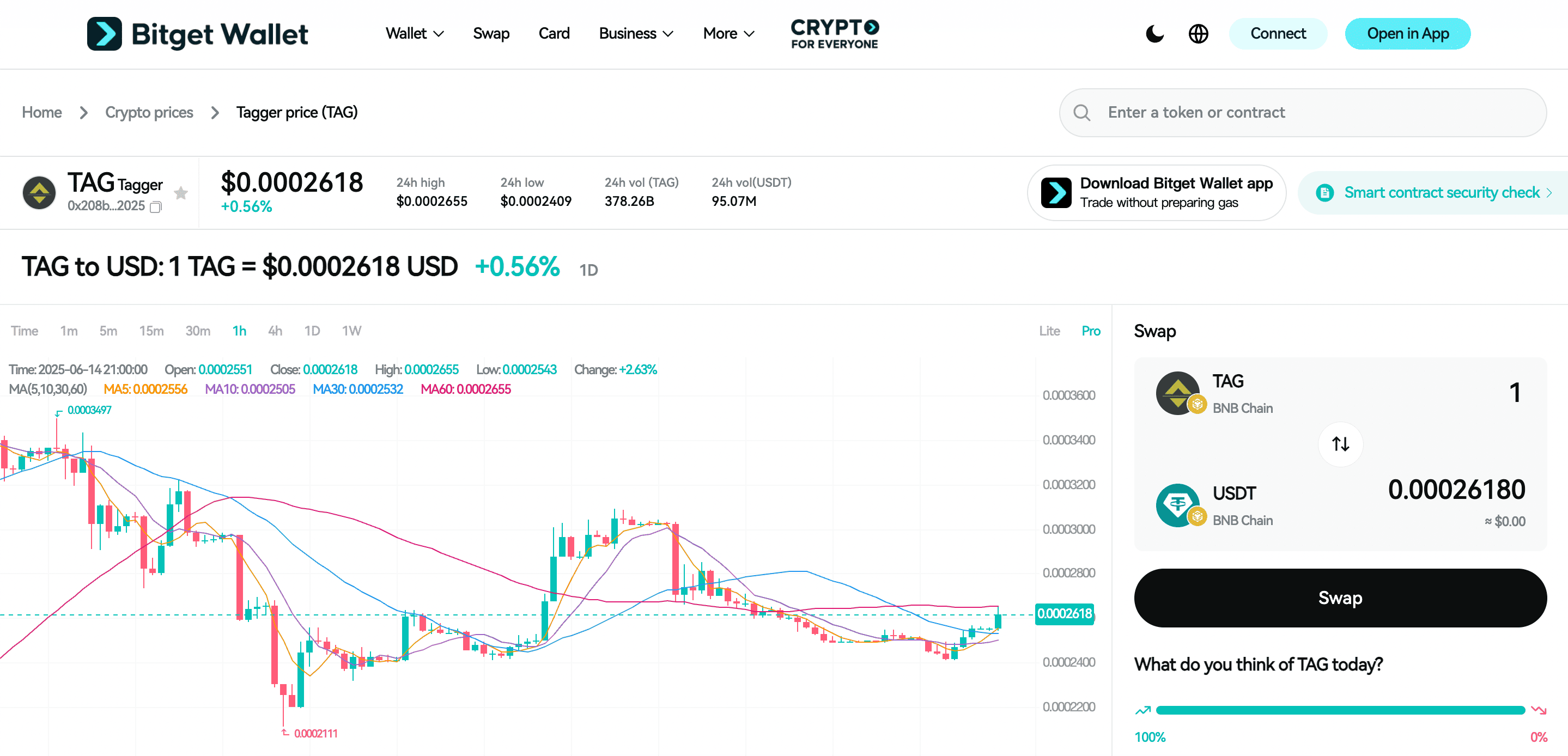The image size is (1568, 756).
Task: Click the TAG token logo in the header
Action: pos(39,193)
